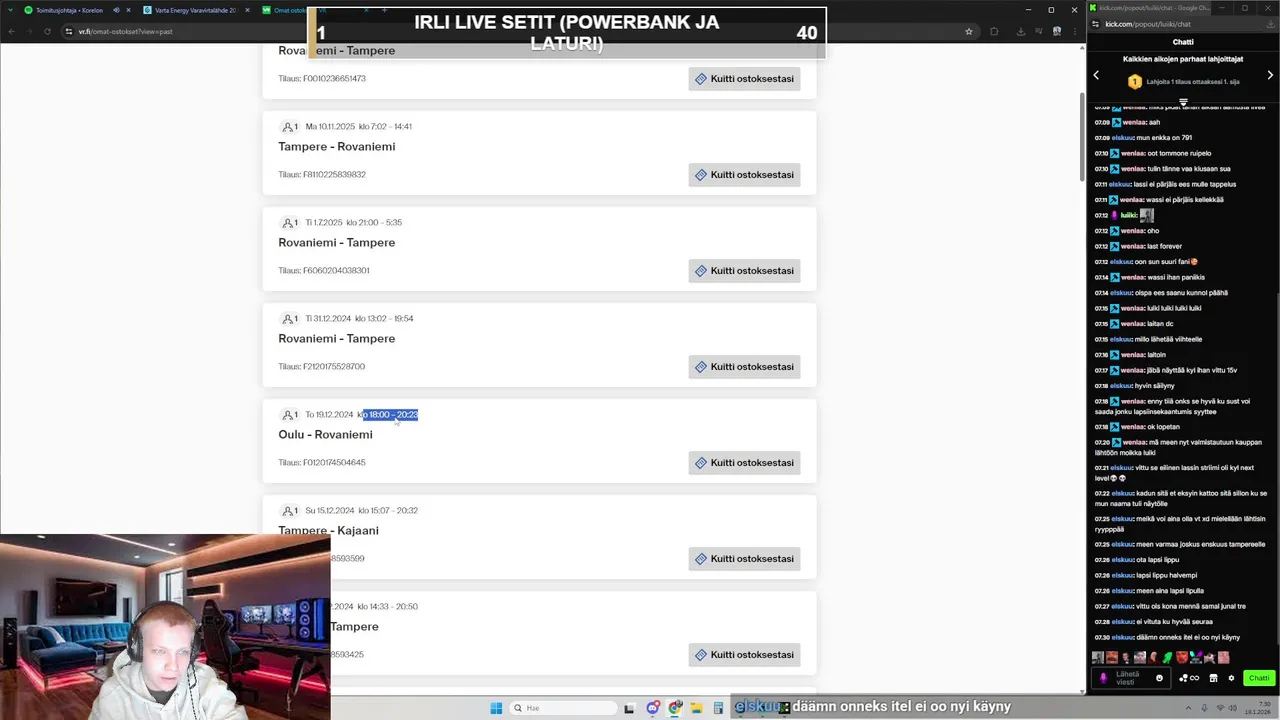Click the date Ti 31.12.2024 klo 13:02 – 19:54
Screen dimensions: 1280x720
point(359,318)
